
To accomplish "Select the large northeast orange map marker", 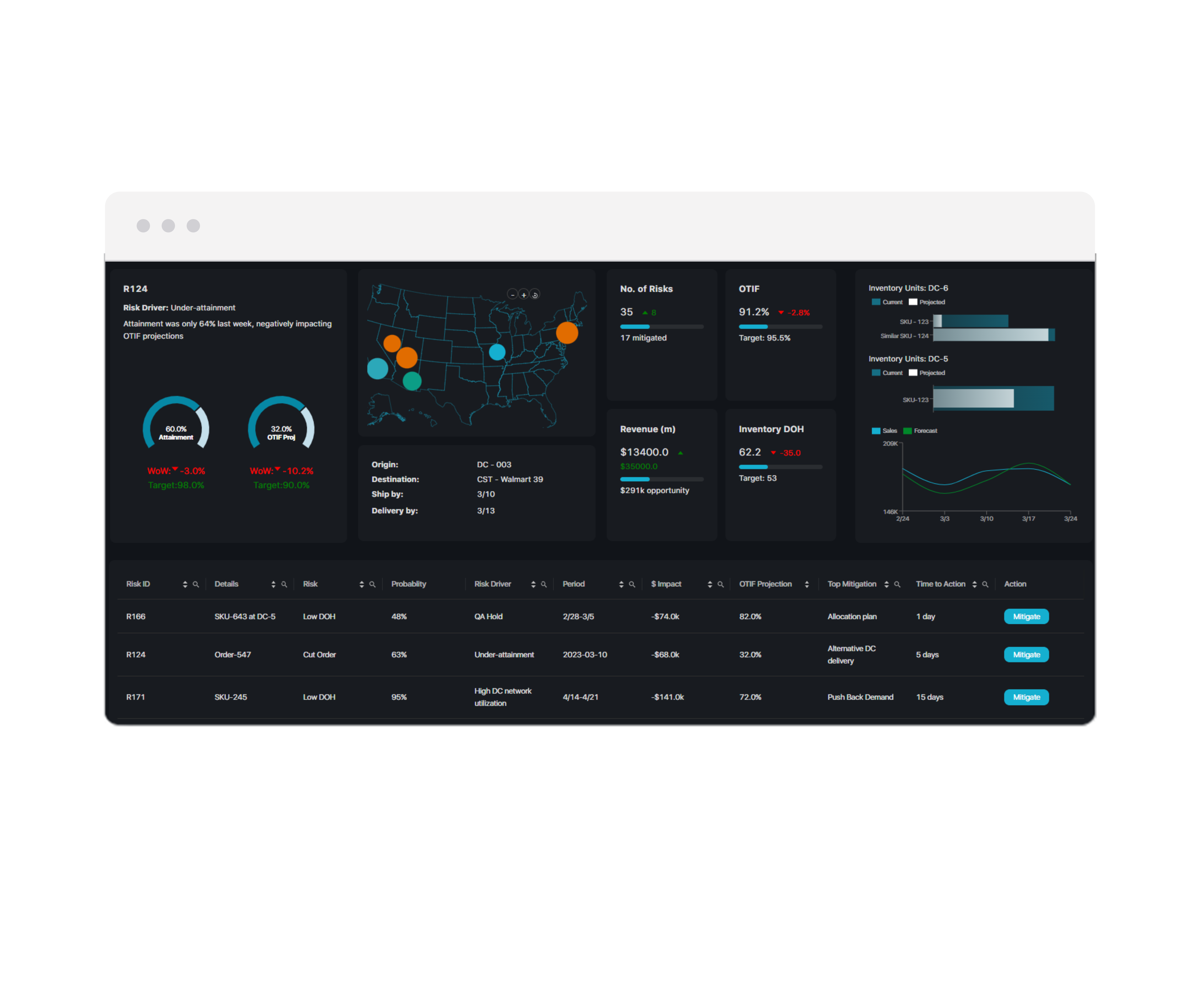I will (x=567, y=333).
